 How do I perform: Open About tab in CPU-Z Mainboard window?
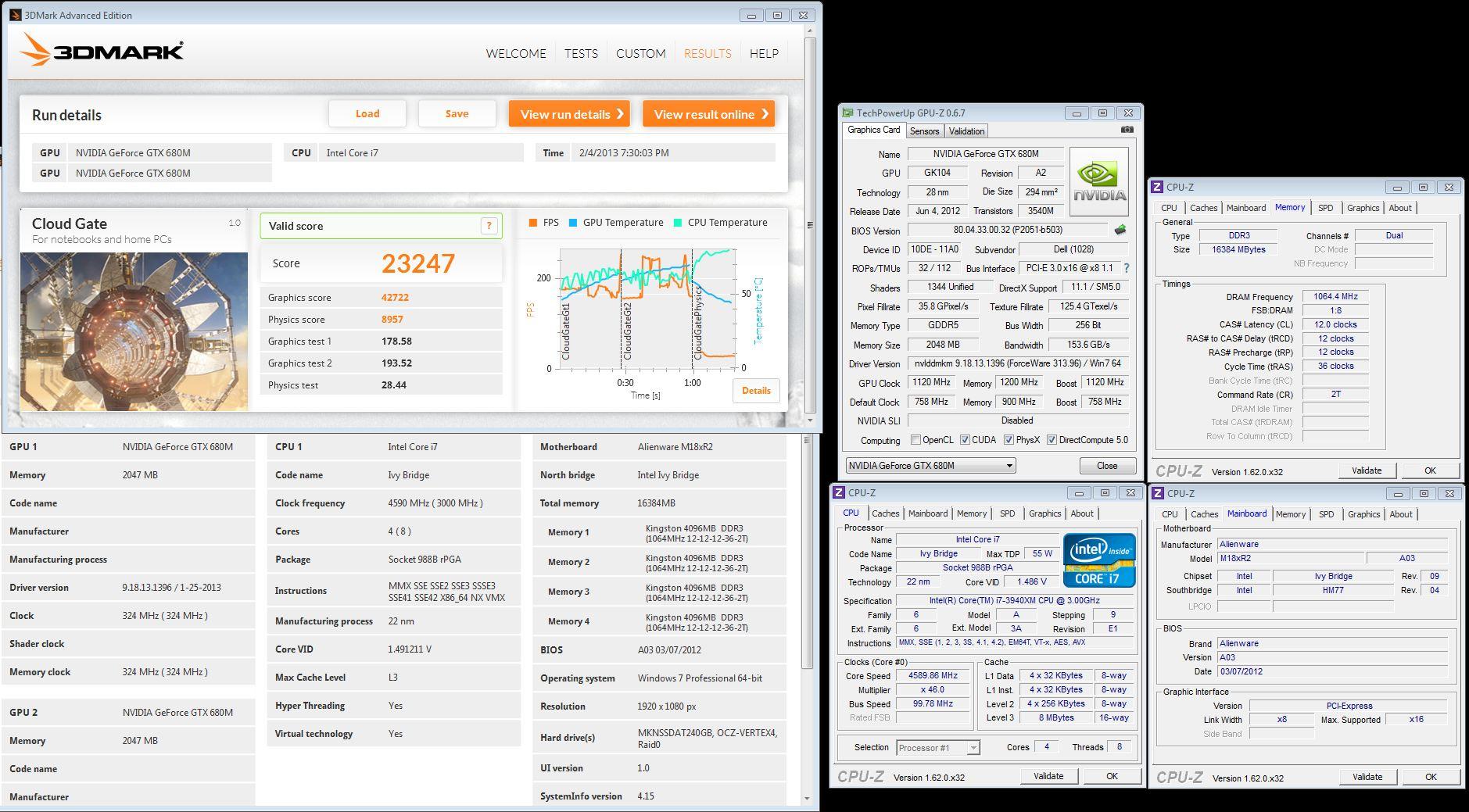[1401, 514]
